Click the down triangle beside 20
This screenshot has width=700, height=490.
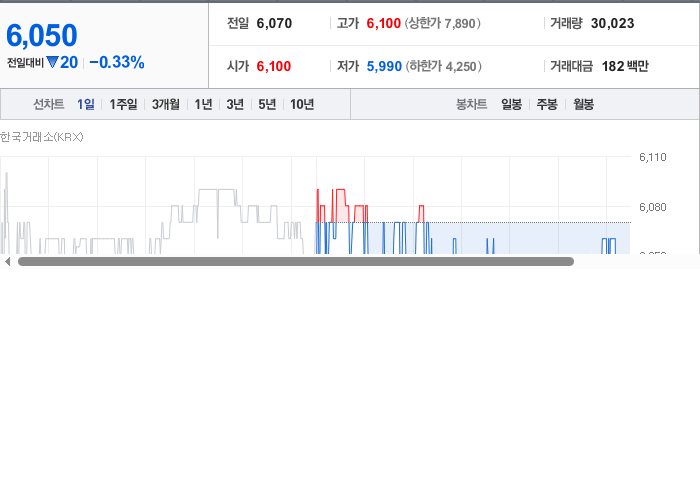[x=52, y=62]
